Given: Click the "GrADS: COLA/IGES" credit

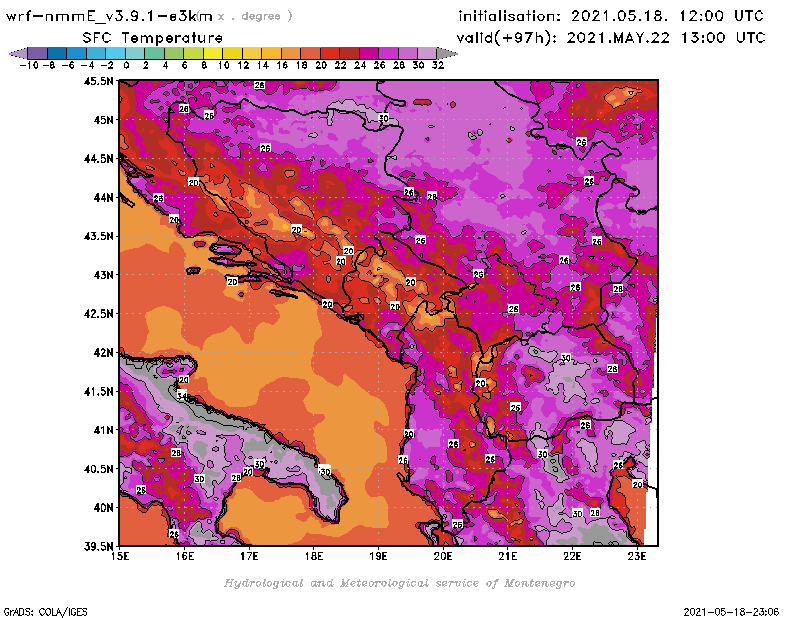Looking at the screenshot, I should [x=45, y=612].
